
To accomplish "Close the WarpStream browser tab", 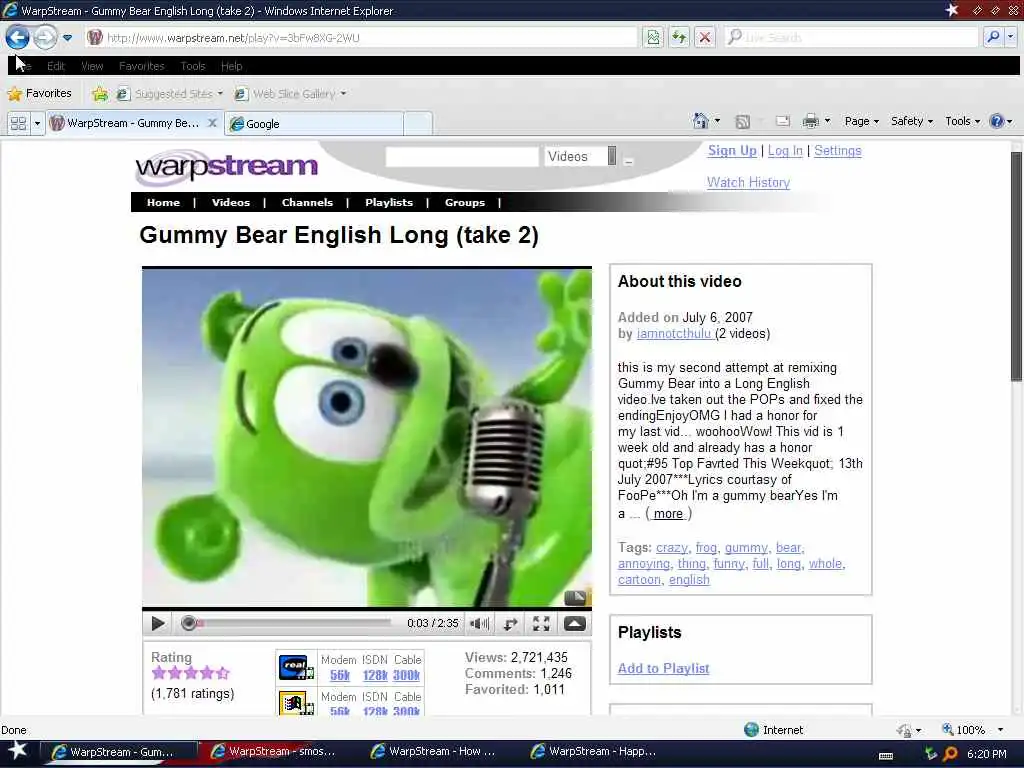I will tap(212, 123).
